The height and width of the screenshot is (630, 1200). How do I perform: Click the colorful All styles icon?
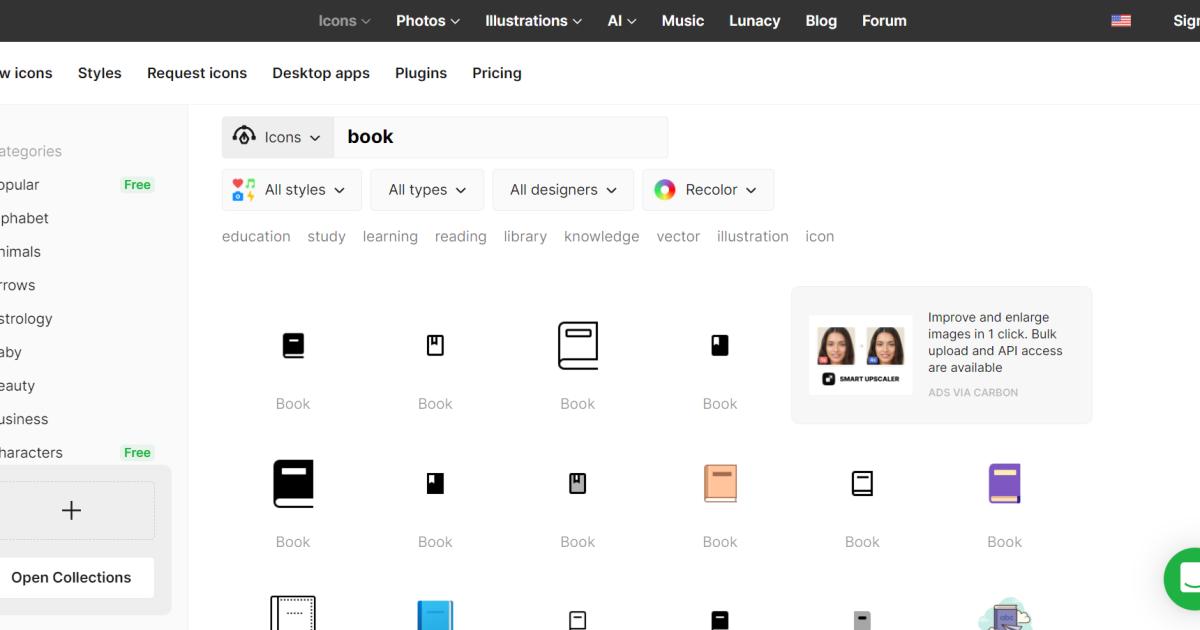(x=244, y=190)
